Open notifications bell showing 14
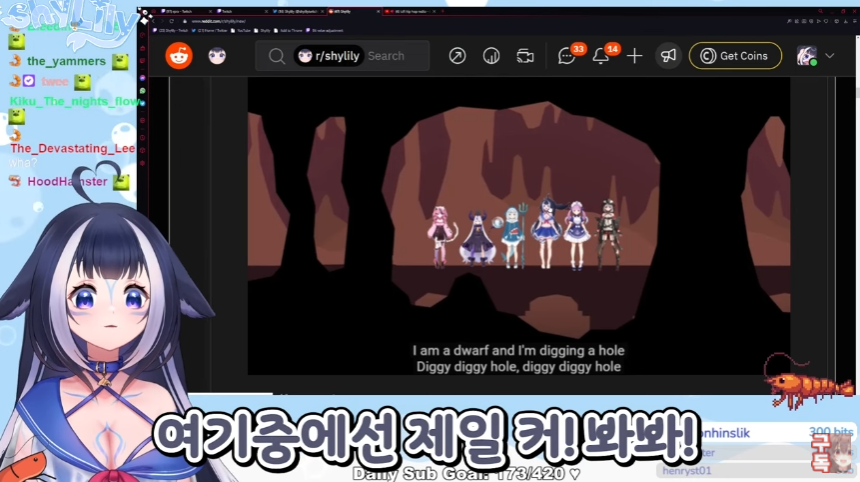860x482 pixels. [601, 56]
